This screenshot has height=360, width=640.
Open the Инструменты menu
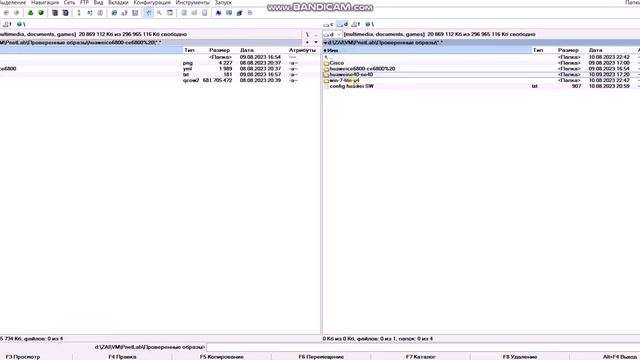pos(193,2)
